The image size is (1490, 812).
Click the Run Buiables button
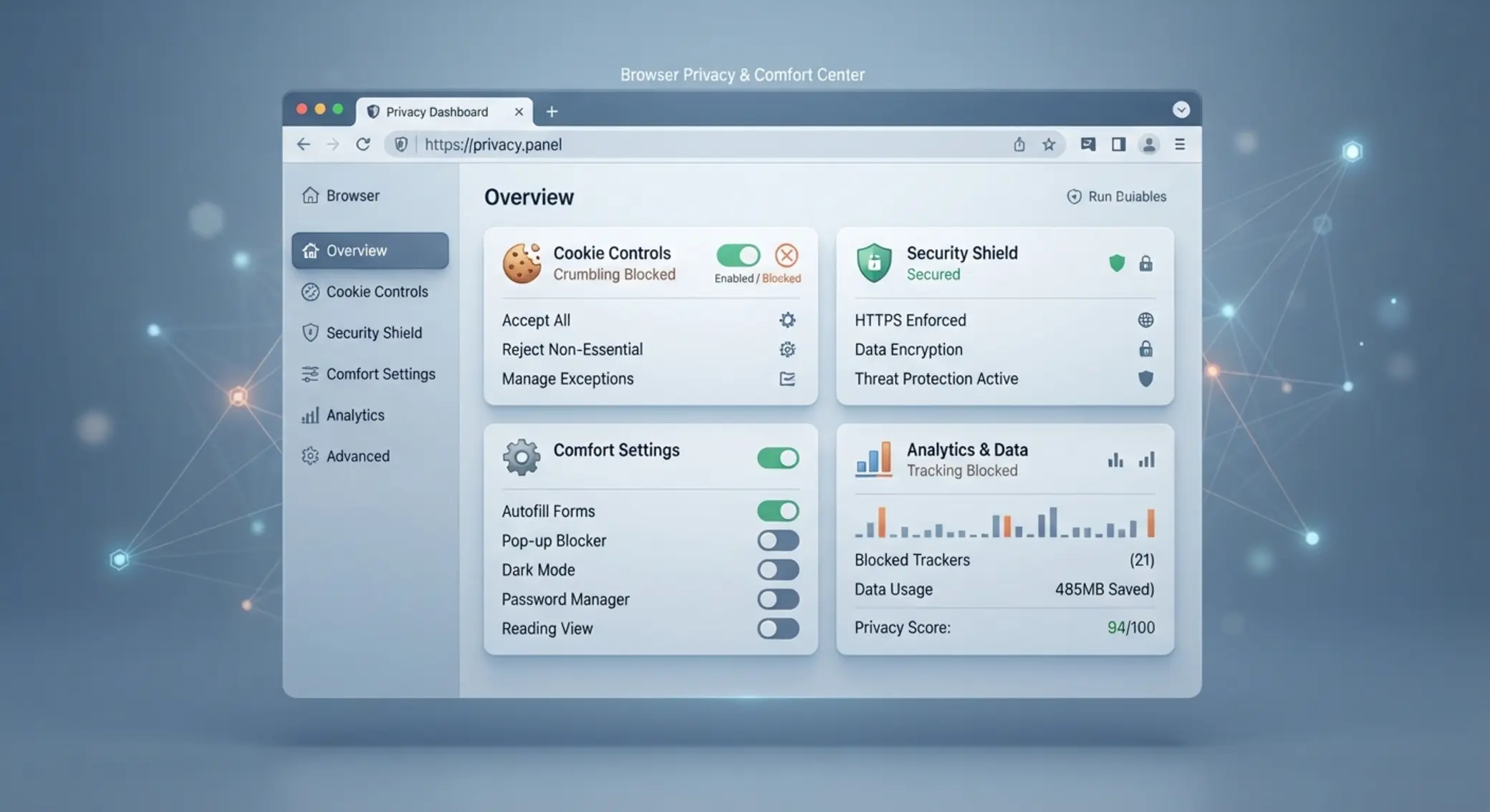pyautogui.click(x=1117, y=196)
